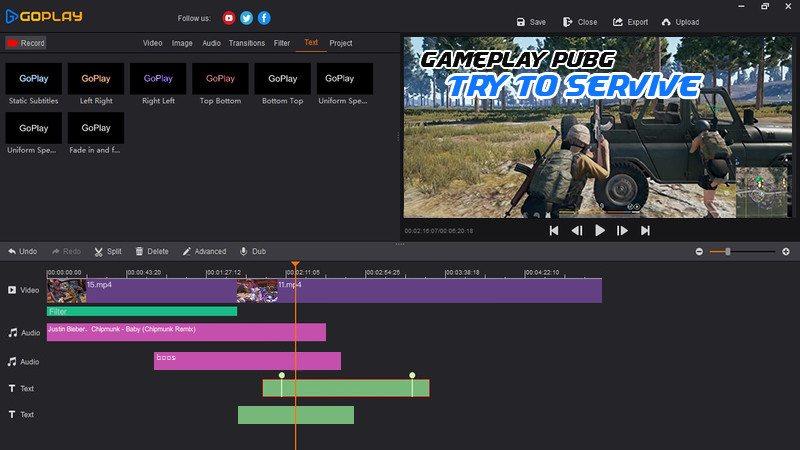Click the left keyframe marker on text clip

[282, 376]
